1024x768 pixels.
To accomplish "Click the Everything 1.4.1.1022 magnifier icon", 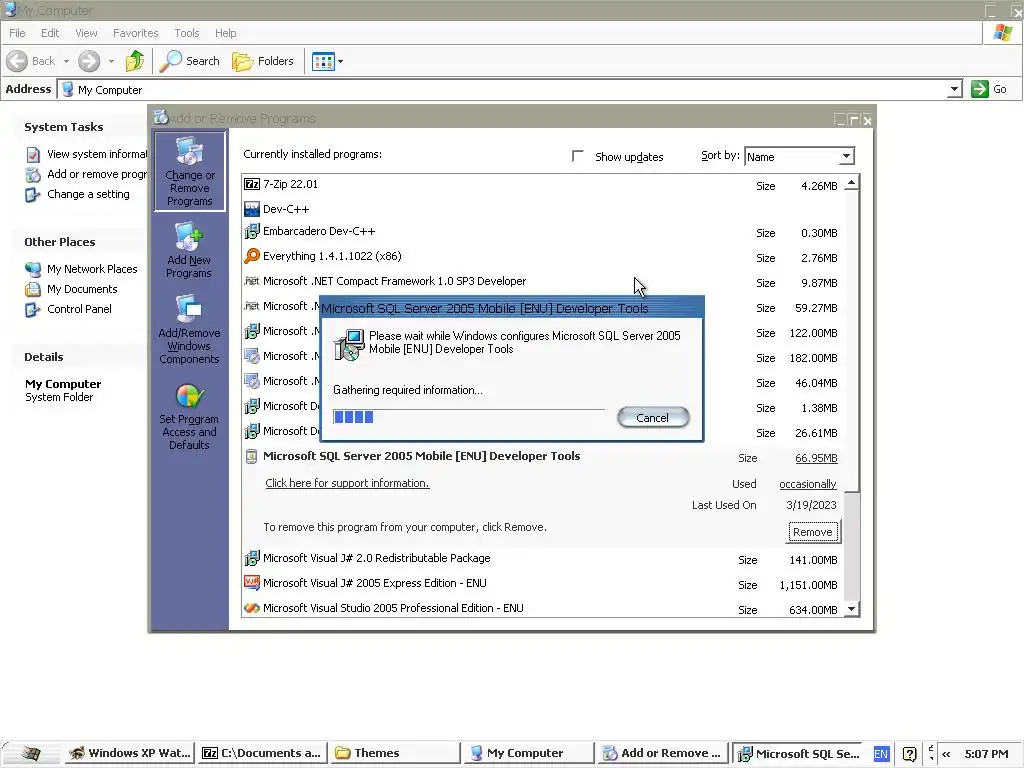I will coord(251,256).
